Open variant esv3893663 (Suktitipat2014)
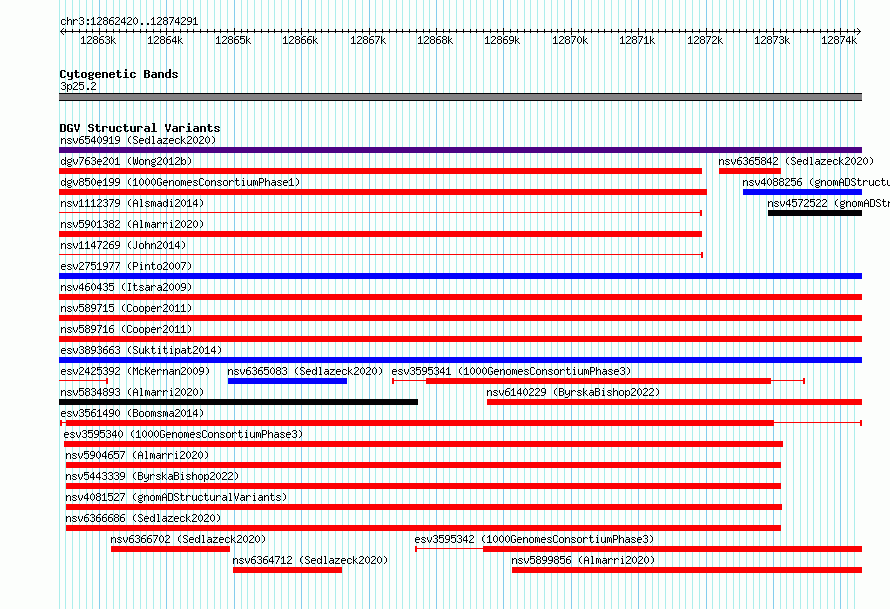 pos(141,350)
